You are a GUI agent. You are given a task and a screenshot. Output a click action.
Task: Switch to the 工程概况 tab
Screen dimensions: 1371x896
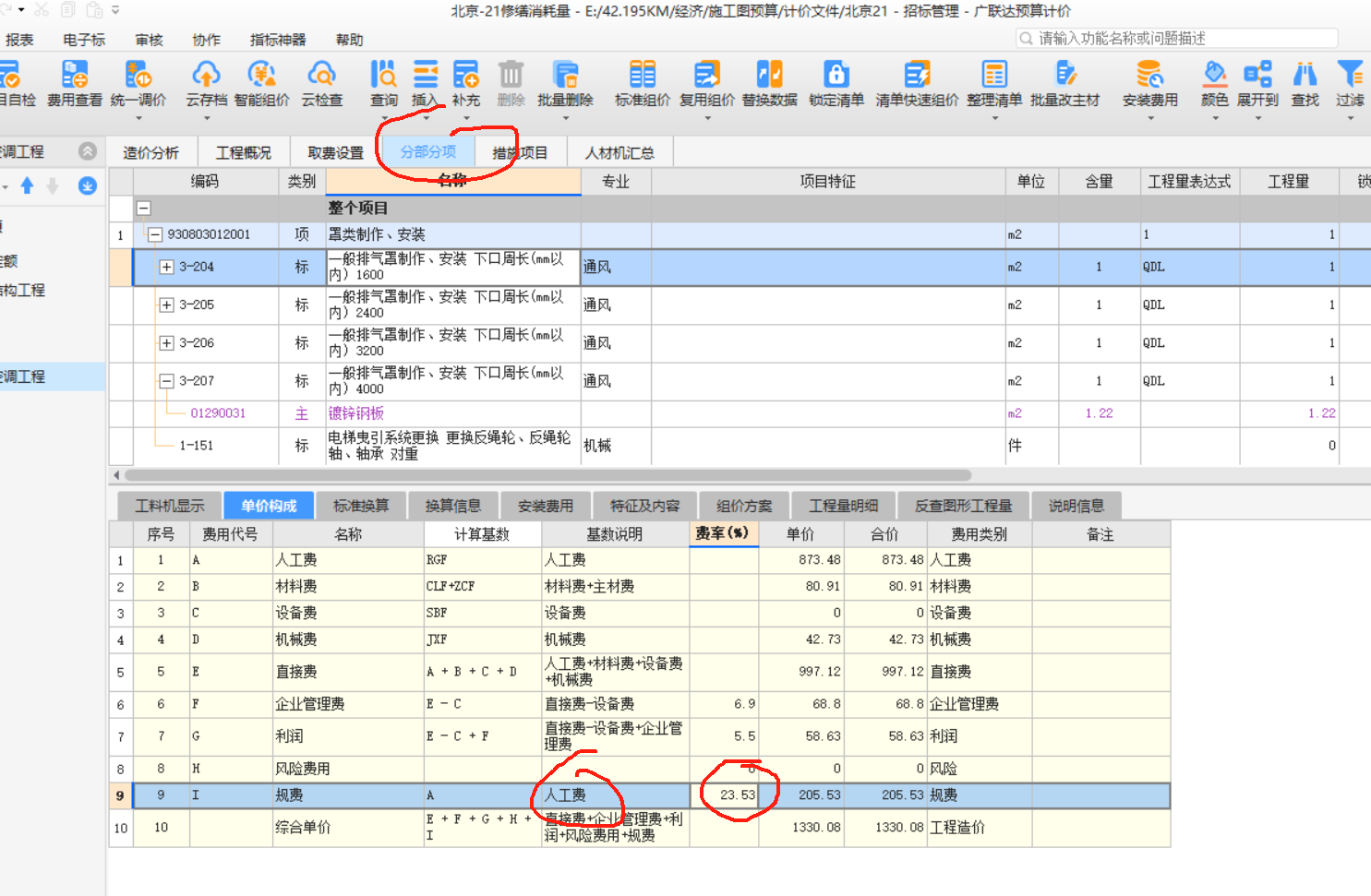244,152
